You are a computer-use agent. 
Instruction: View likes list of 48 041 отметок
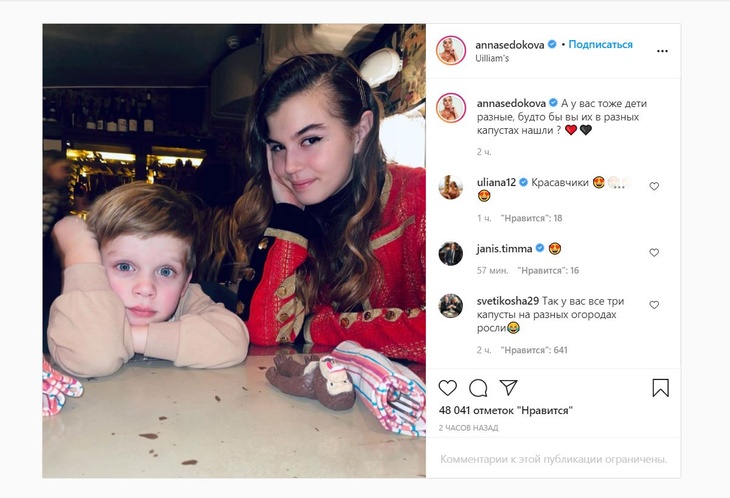pos(506,411)
